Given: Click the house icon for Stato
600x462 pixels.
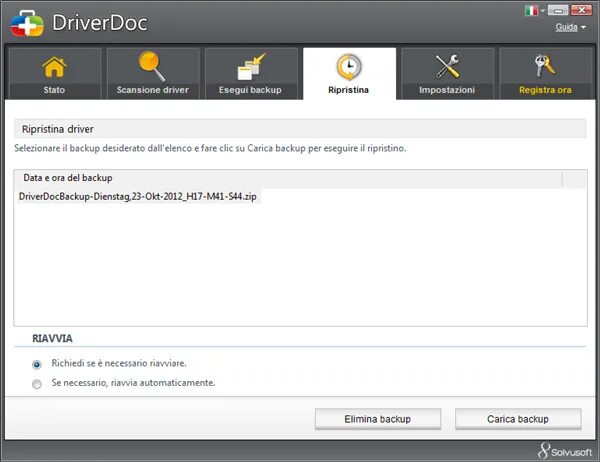Looking at the screenshot, I should click(x=54, y=67).
